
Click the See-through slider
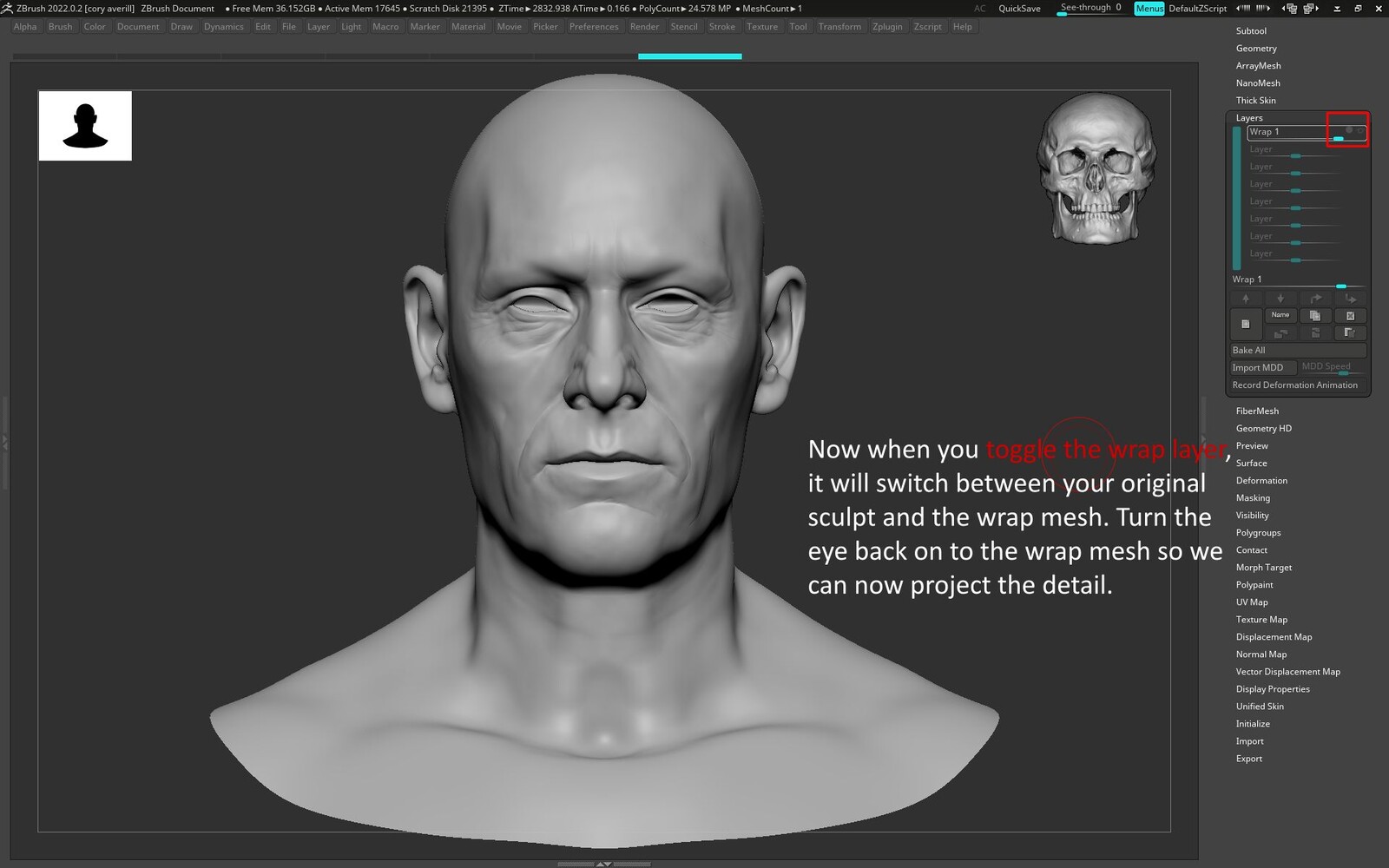[x=1090, y=9]
